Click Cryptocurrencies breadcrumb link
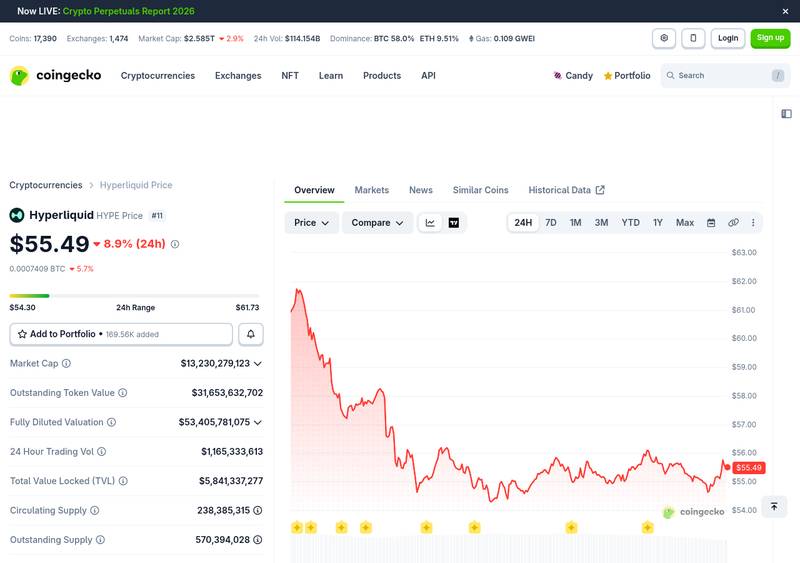The width and height of the screenshot is (800, 563). (45, 185)
